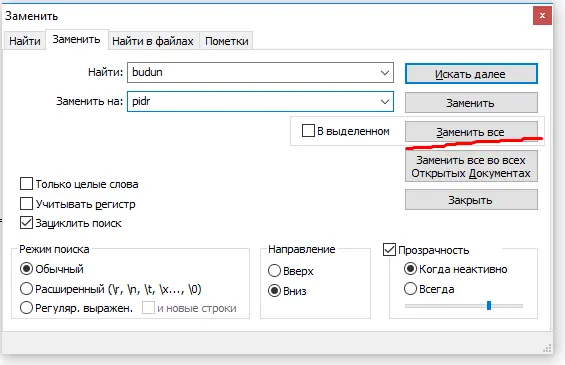
Task: Expand the Заменить на history dropdown arrow
Action: (385, 102)
